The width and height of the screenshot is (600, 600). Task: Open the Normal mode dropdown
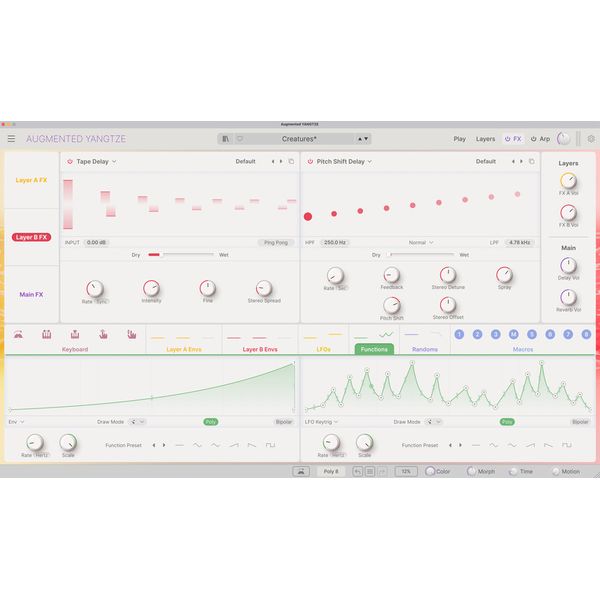pos(421,243)
